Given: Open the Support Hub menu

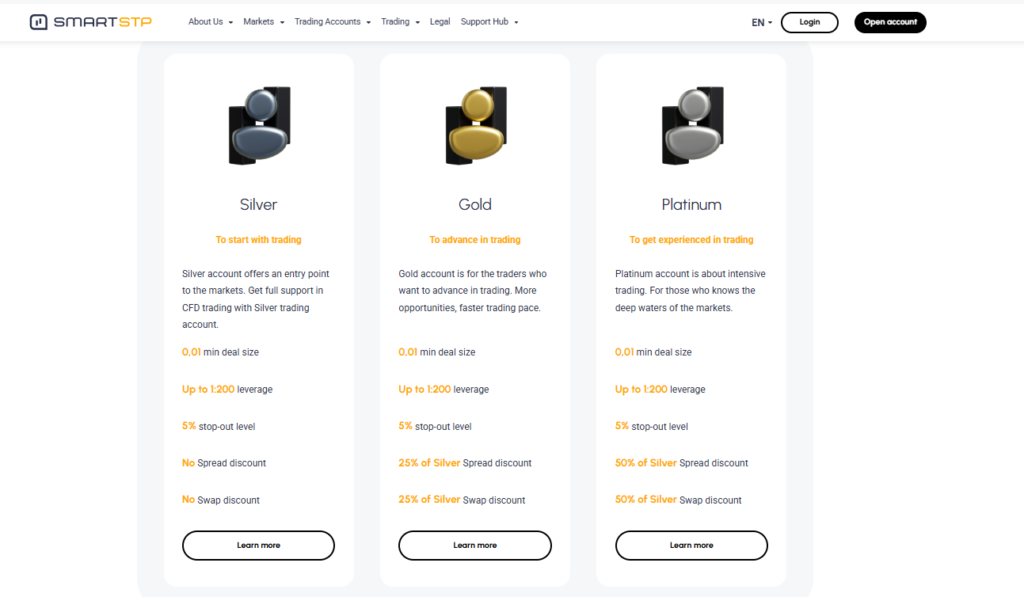Looking at the screenshot, I should tap(488, 21).
